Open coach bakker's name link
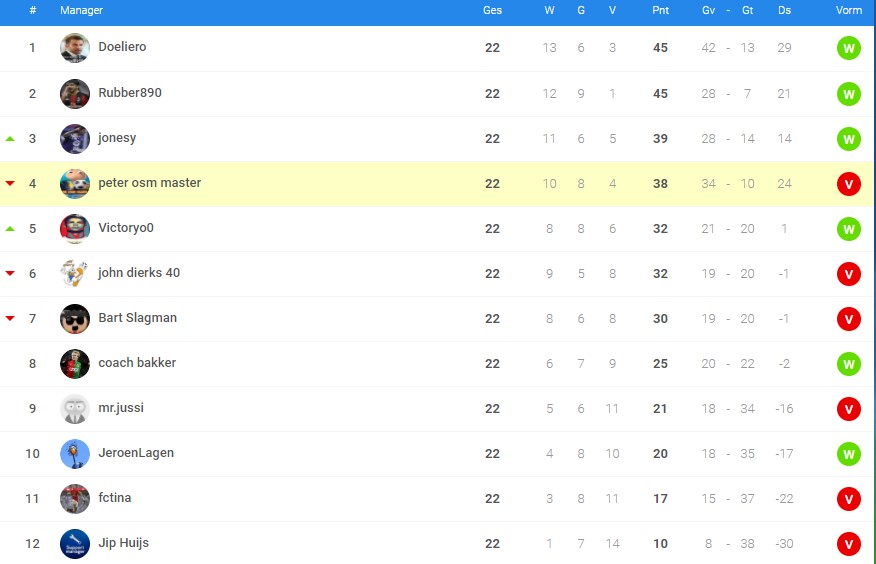Screen dimensions: 876x564 click(137, 363)
